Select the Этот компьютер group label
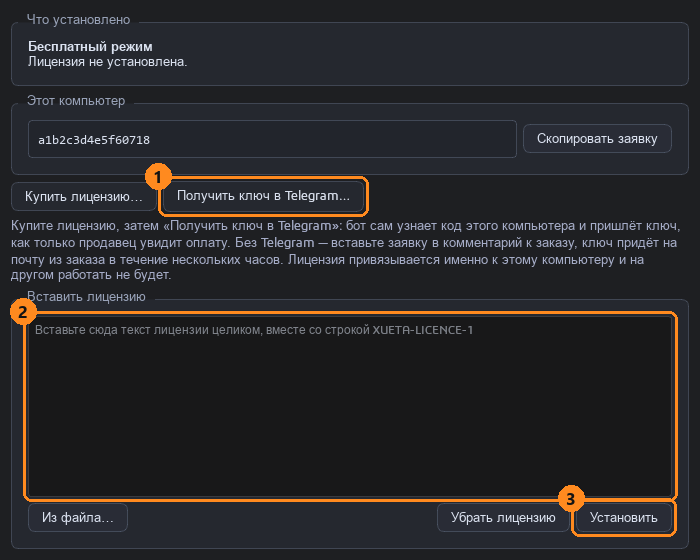This screenshot has width=700, height=560. [76, 101]
